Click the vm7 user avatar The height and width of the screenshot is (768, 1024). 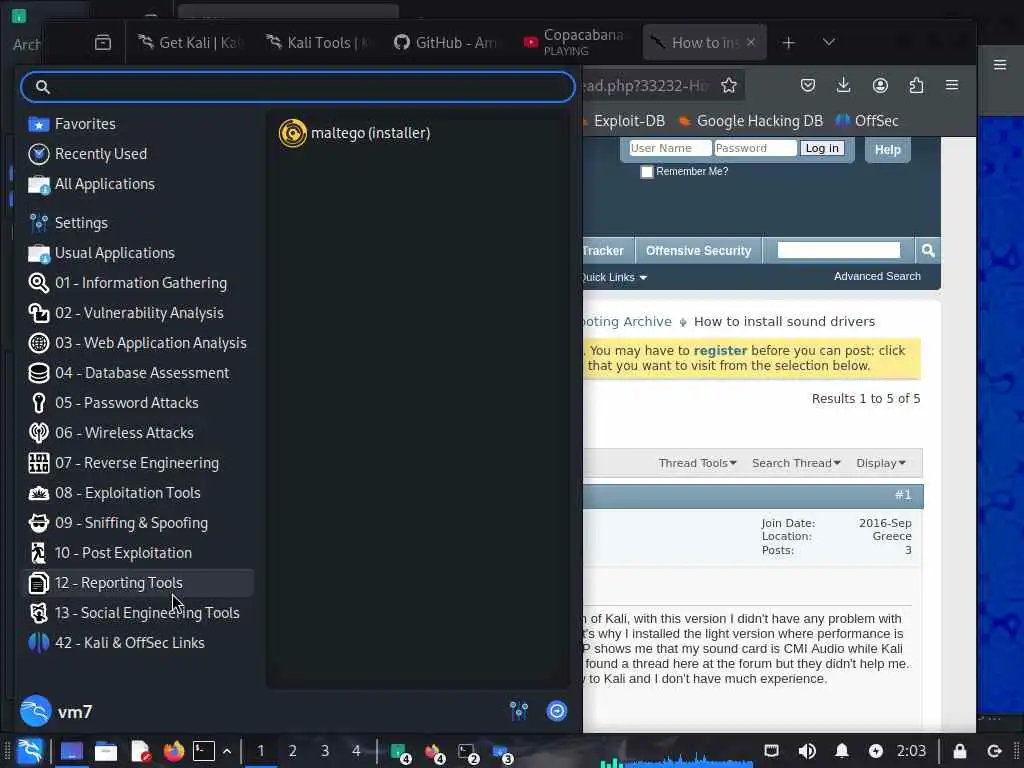pos(35,711)
